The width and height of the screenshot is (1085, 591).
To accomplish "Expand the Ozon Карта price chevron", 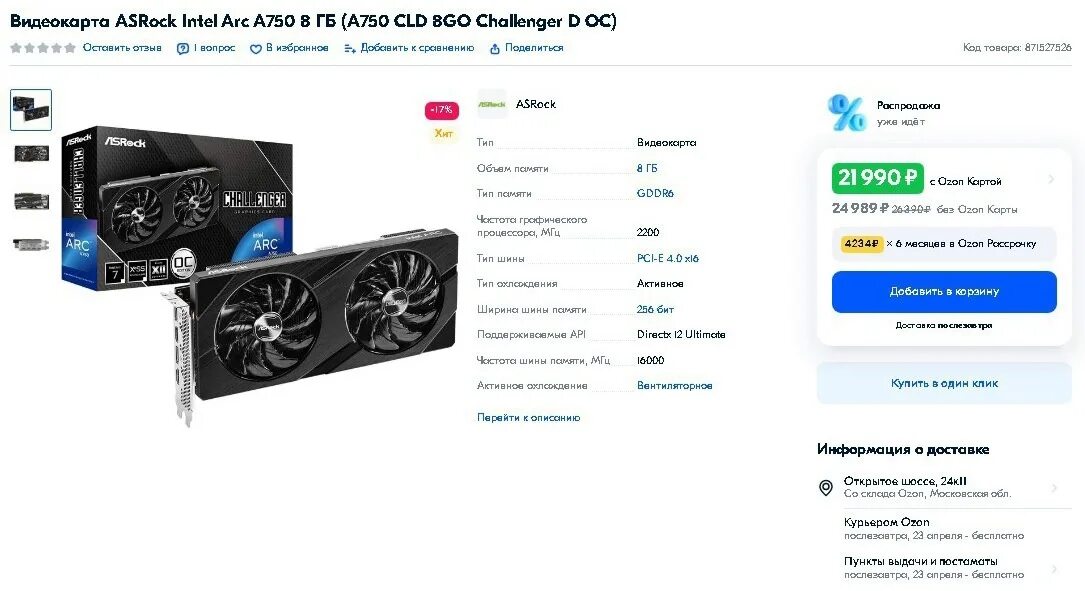I will [x=1051, y=179].
